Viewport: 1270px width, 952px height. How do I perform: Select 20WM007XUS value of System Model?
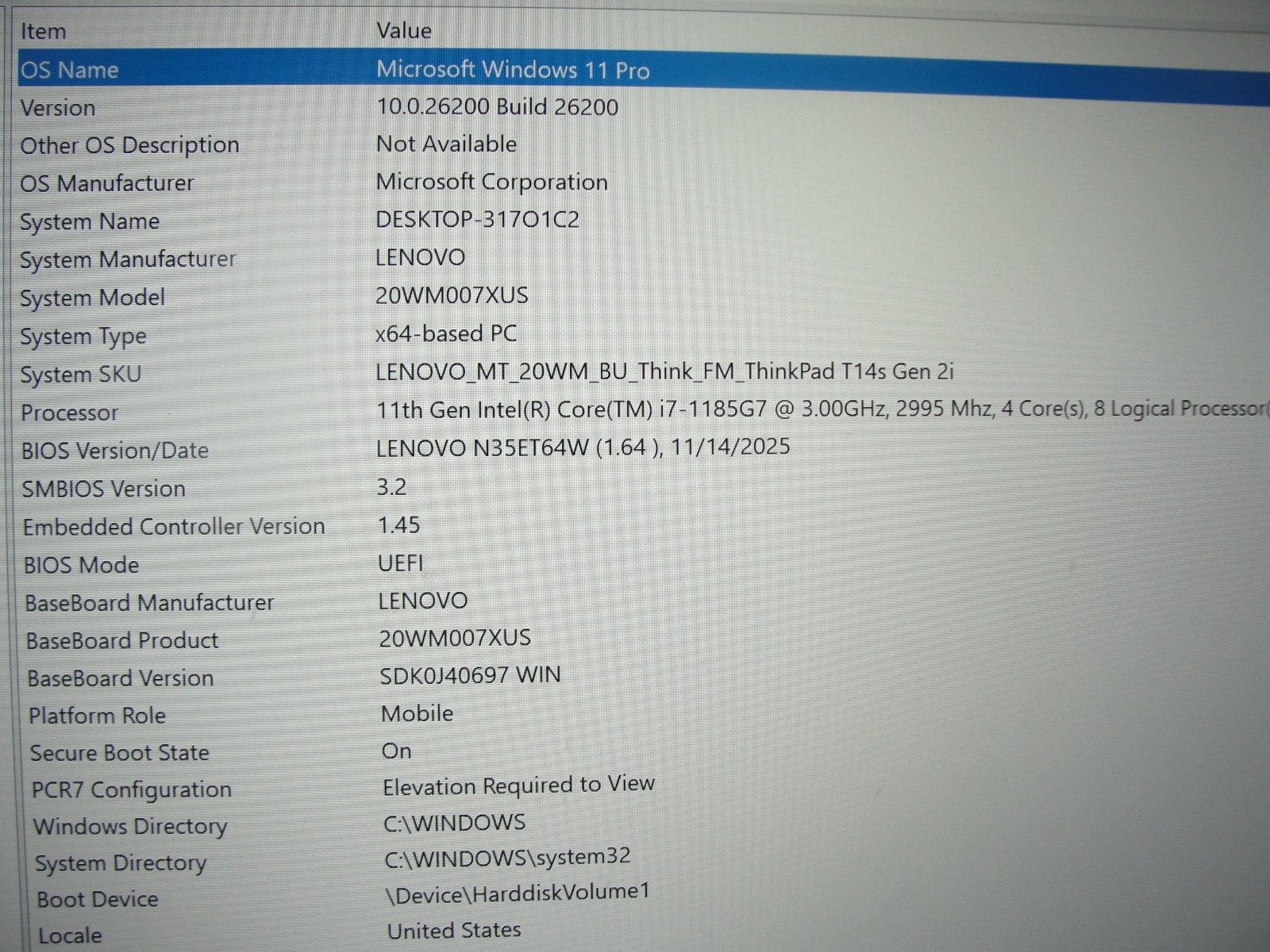452,295
